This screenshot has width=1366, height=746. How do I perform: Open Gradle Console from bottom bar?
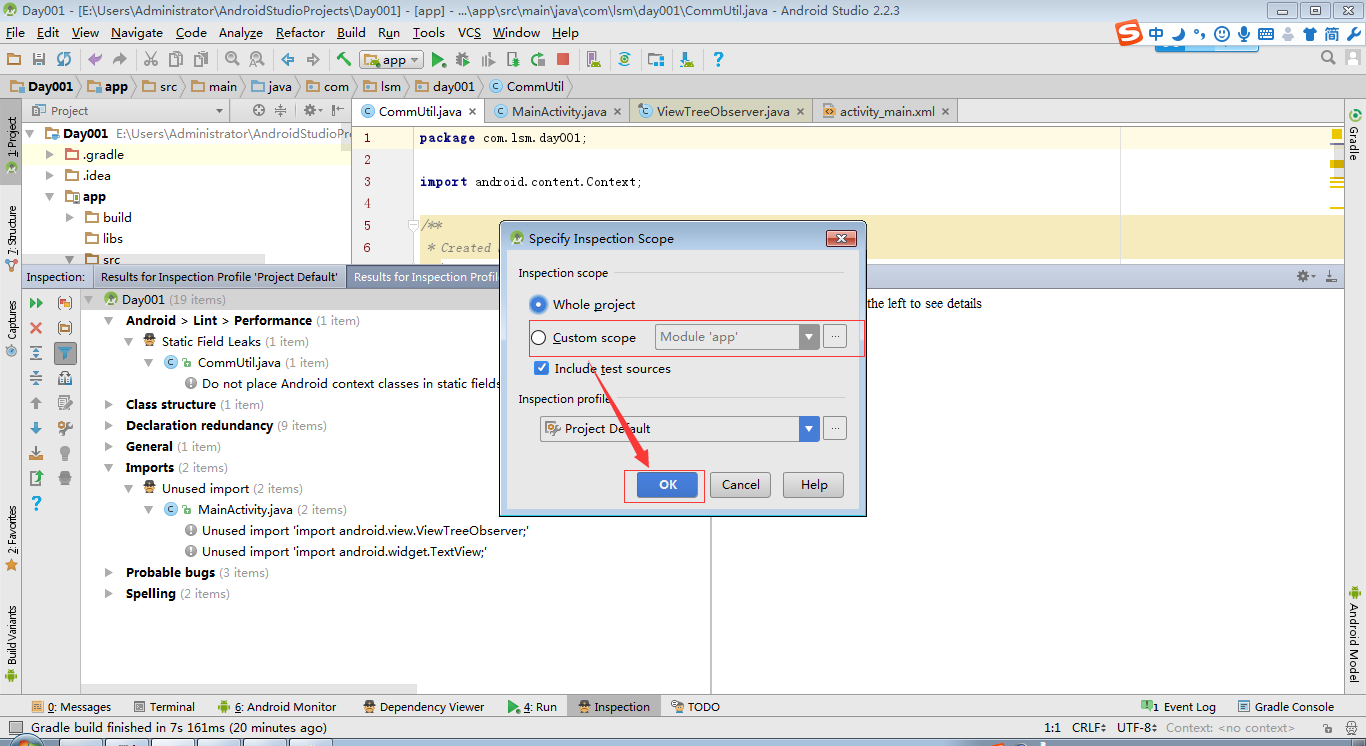pos(1287,707)
